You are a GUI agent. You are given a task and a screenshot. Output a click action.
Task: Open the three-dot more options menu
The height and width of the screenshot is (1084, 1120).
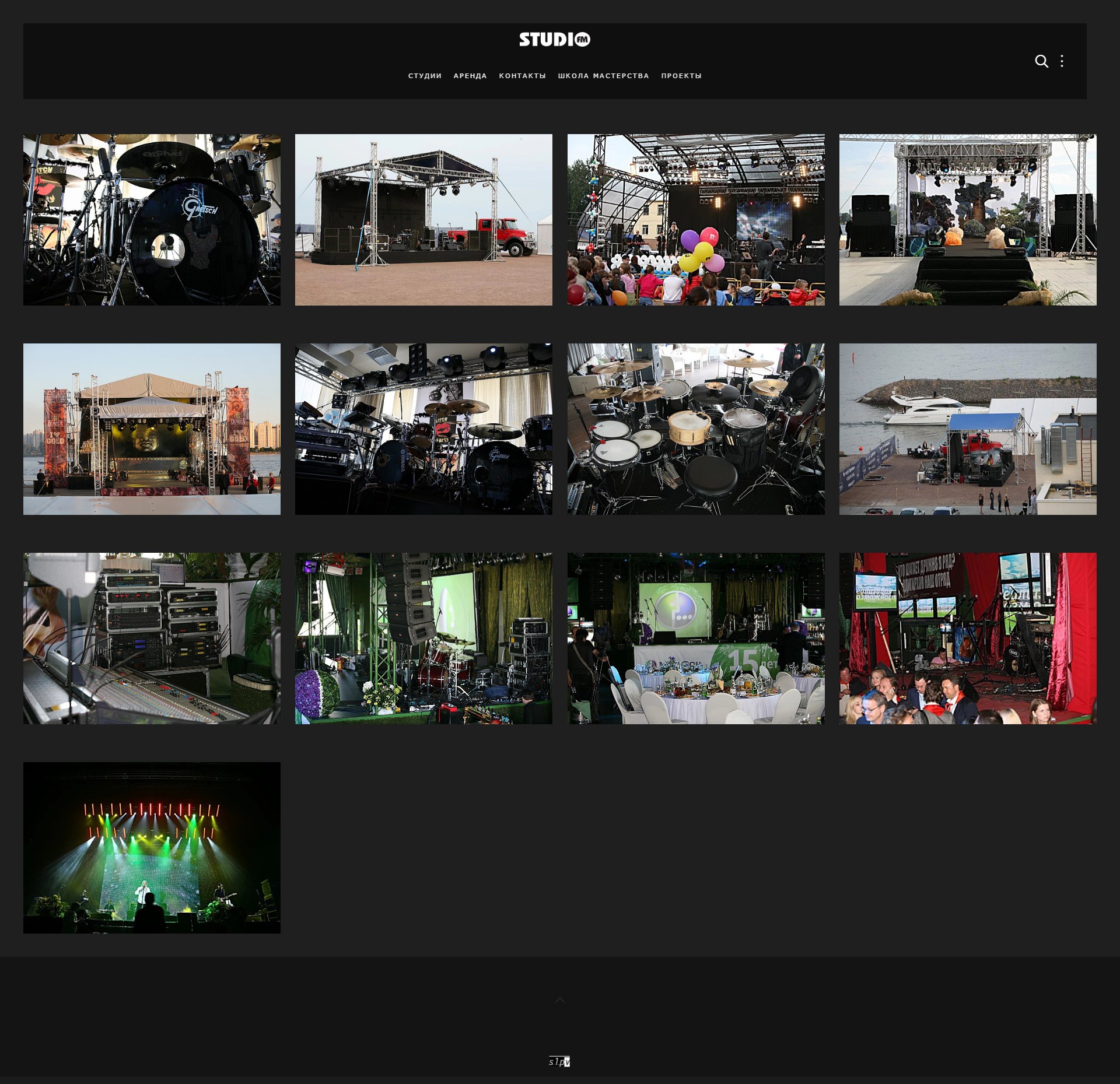click(x=1062, y=61)
